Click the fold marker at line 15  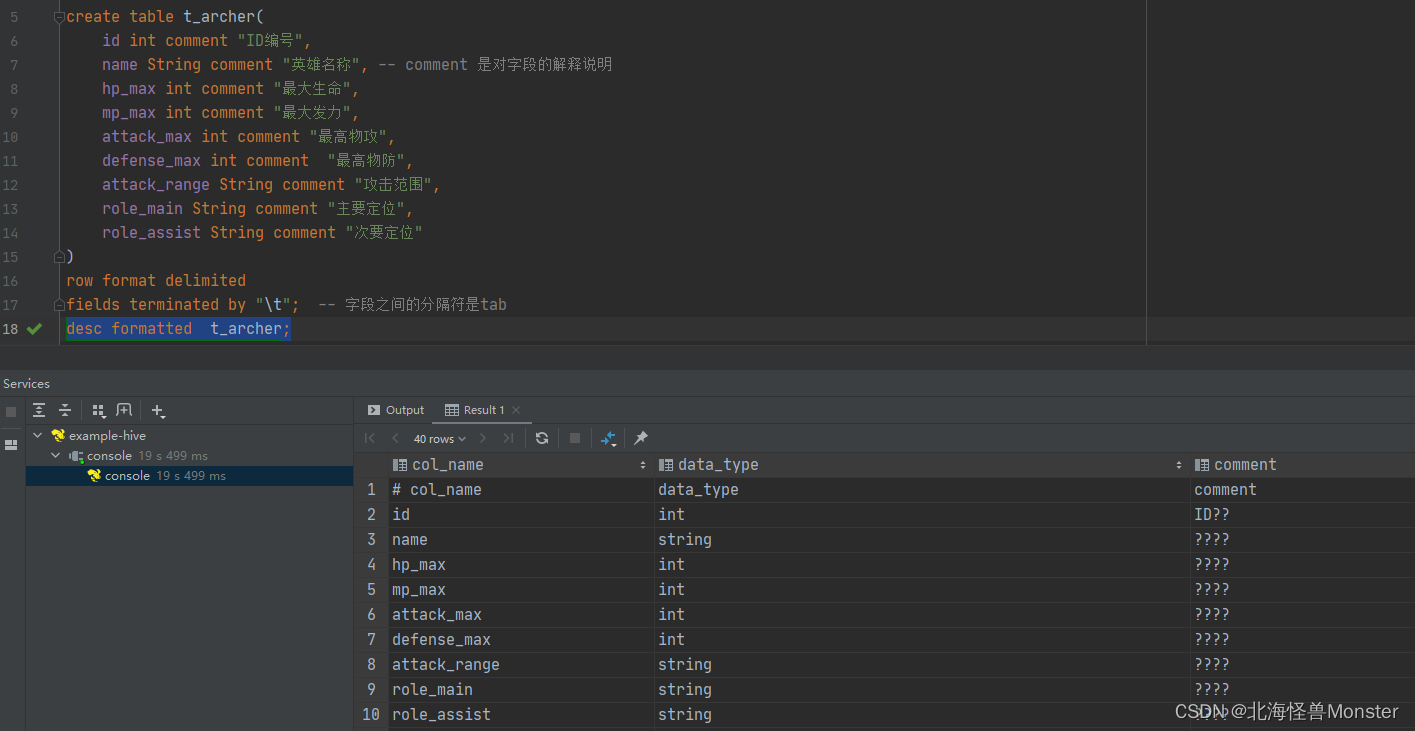click(59, 257)
